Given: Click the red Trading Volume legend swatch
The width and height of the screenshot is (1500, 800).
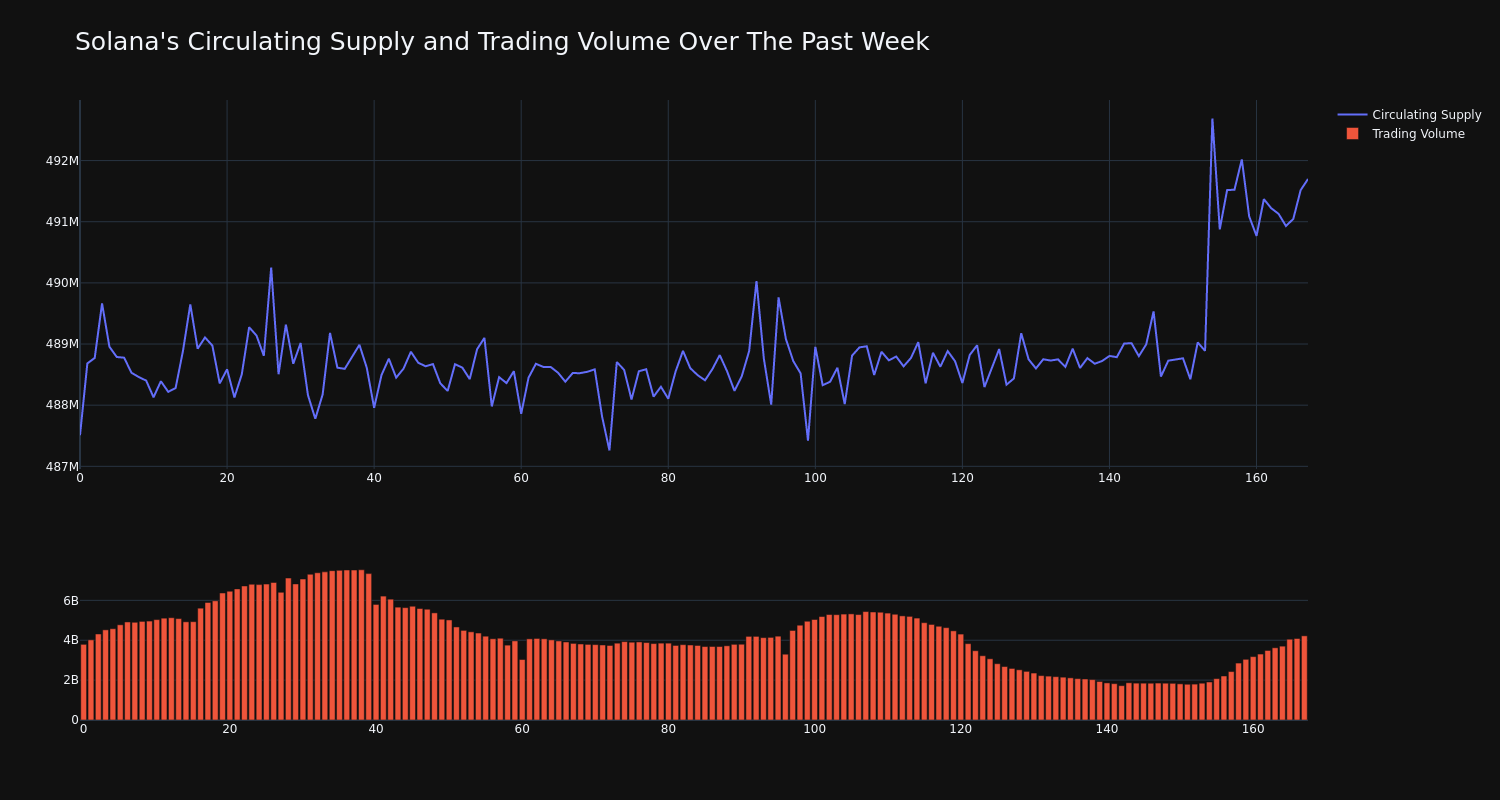Looking at the screenshot, I should tap(1352, 134).
